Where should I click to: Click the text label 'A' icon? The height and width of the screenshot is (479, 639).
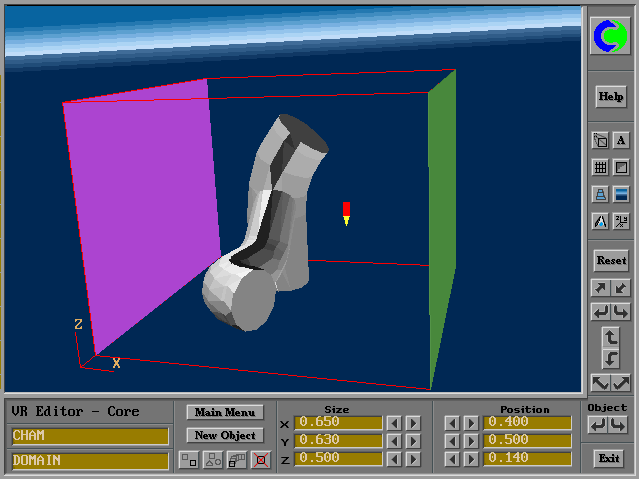click(x=621, y=141)
